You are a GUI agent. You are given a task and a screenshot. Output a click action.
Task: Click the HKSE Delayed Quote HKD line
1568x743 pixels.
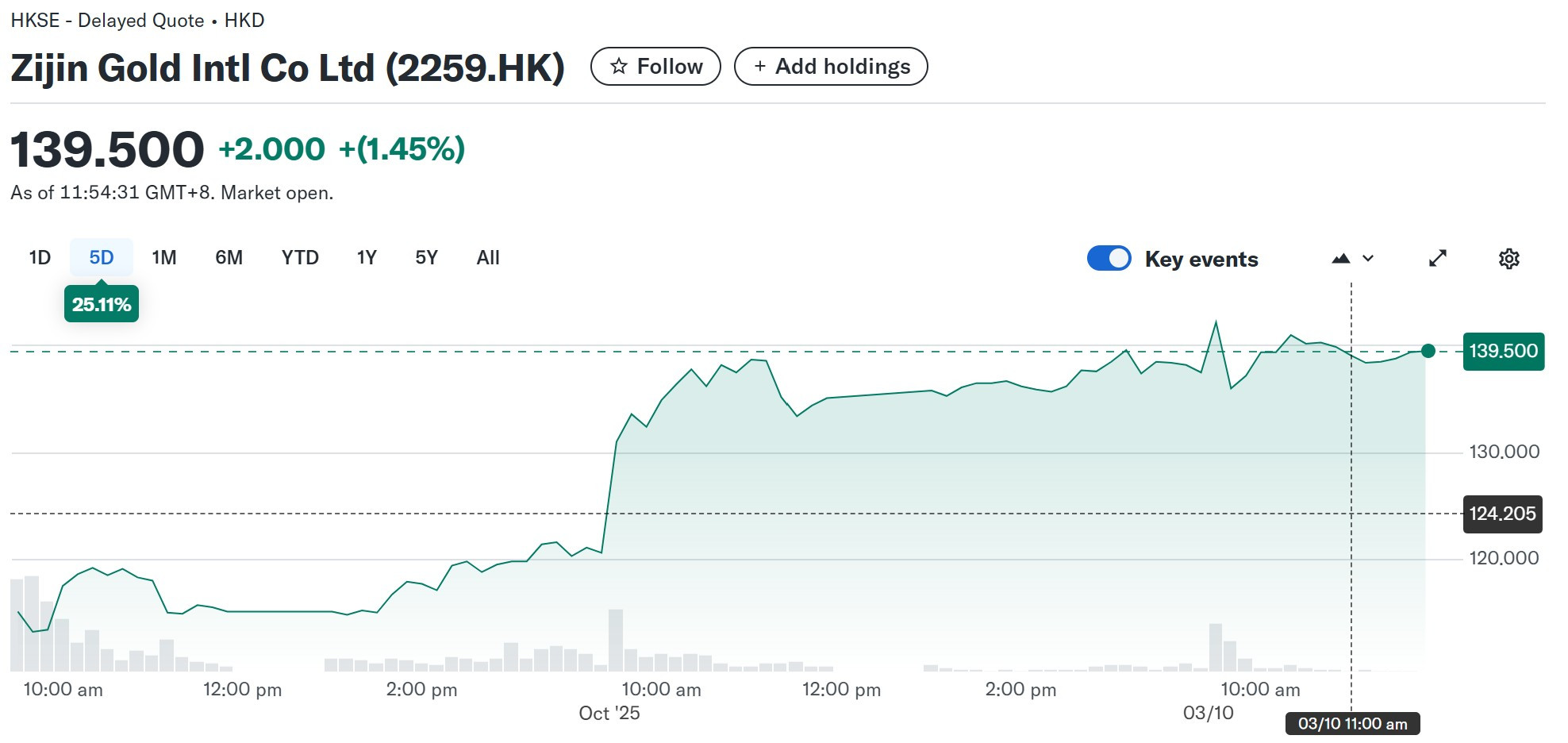[137, 21]
